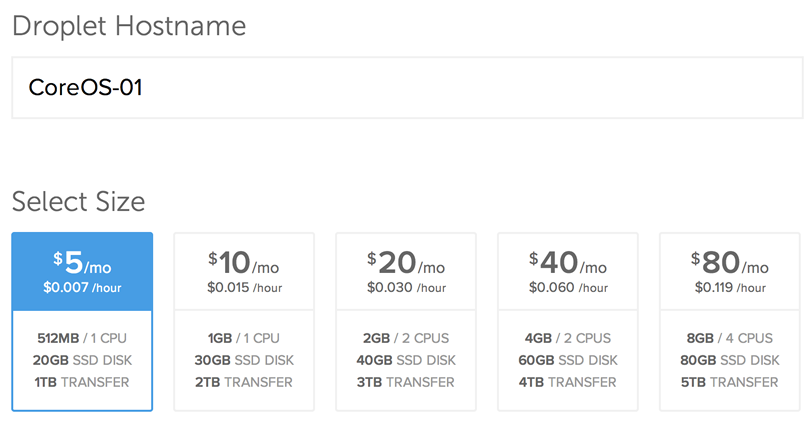Select the $40/mo droplet plan

(568, 264)
